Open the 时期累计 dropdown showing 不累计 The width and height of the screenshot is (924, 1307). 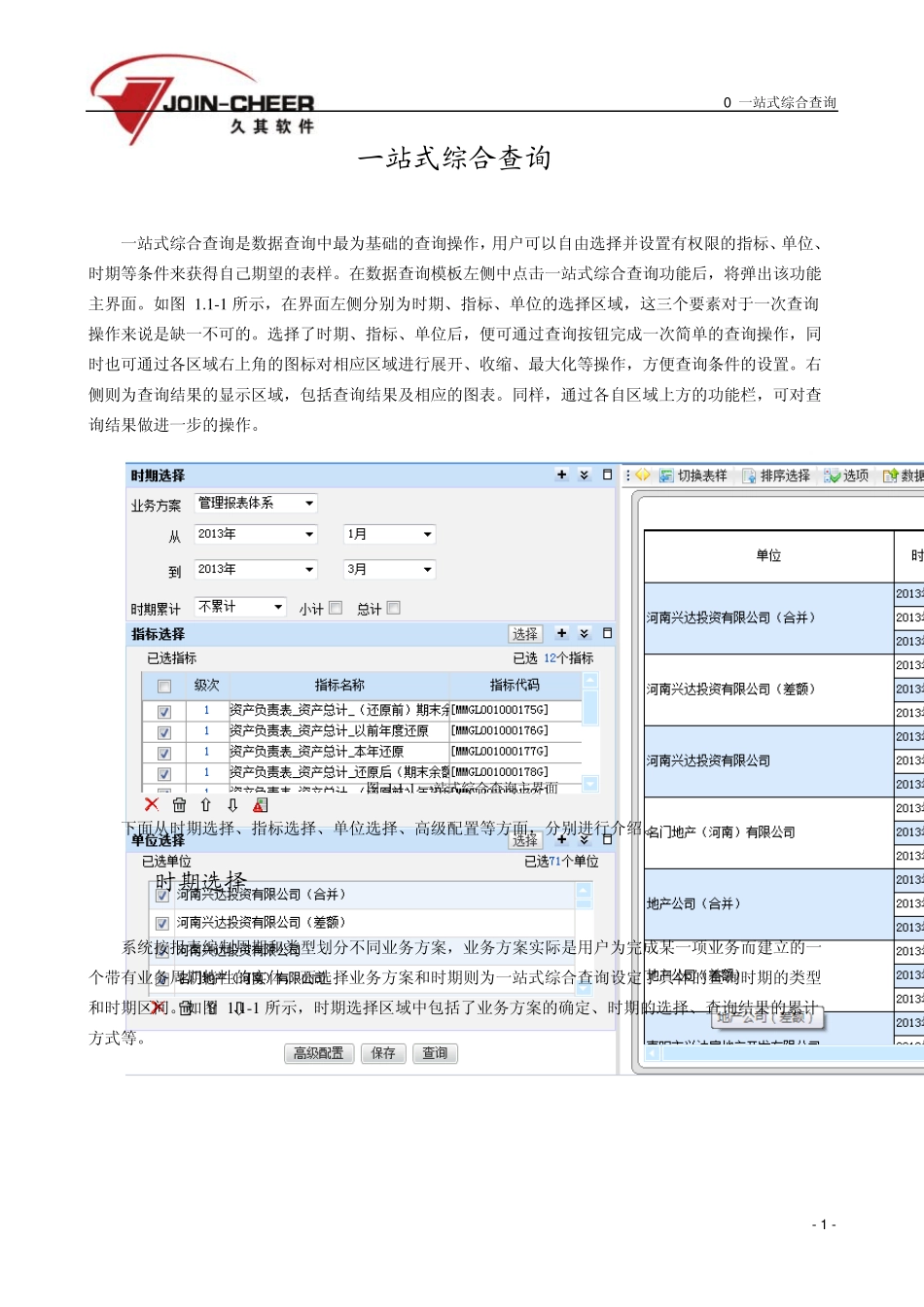coord(240,606)
